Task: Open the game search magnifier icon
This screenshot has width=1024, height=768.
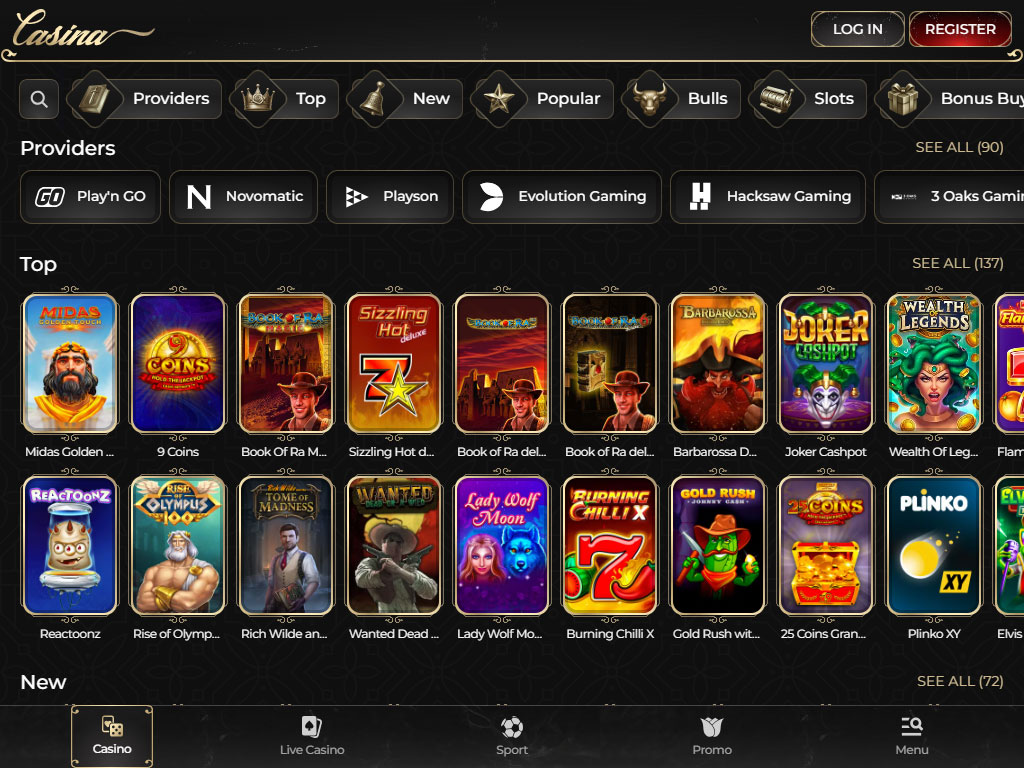Action: pos(39,99)
